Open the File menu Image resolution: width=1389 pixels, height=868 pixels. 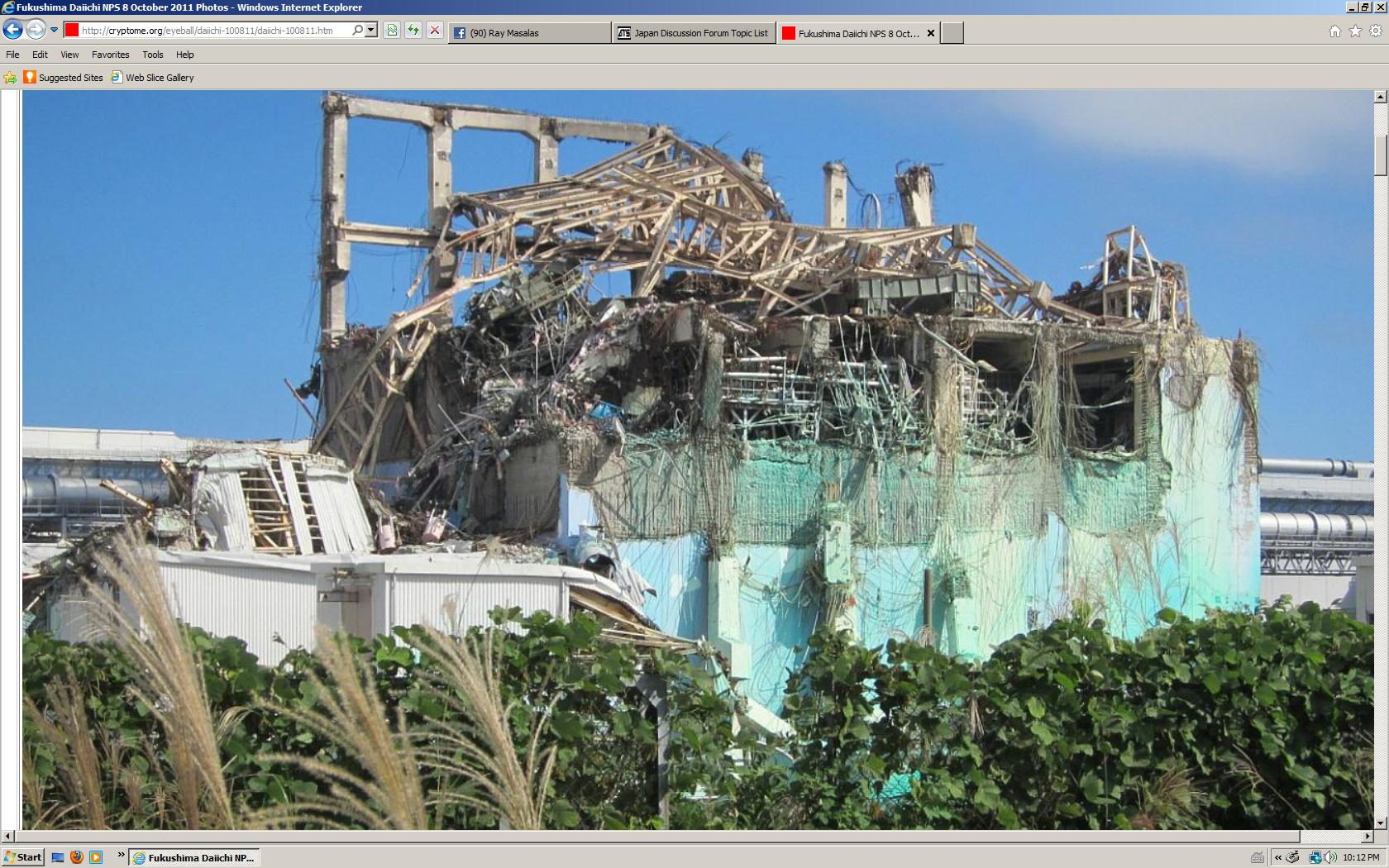point(12,55)
